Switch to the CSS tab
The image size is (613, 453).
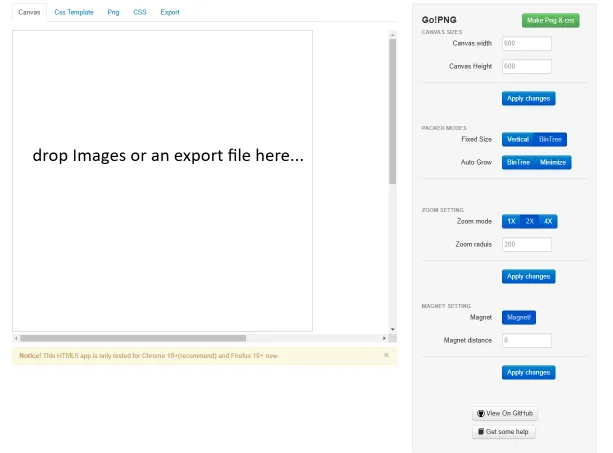[x=140, y=13]
